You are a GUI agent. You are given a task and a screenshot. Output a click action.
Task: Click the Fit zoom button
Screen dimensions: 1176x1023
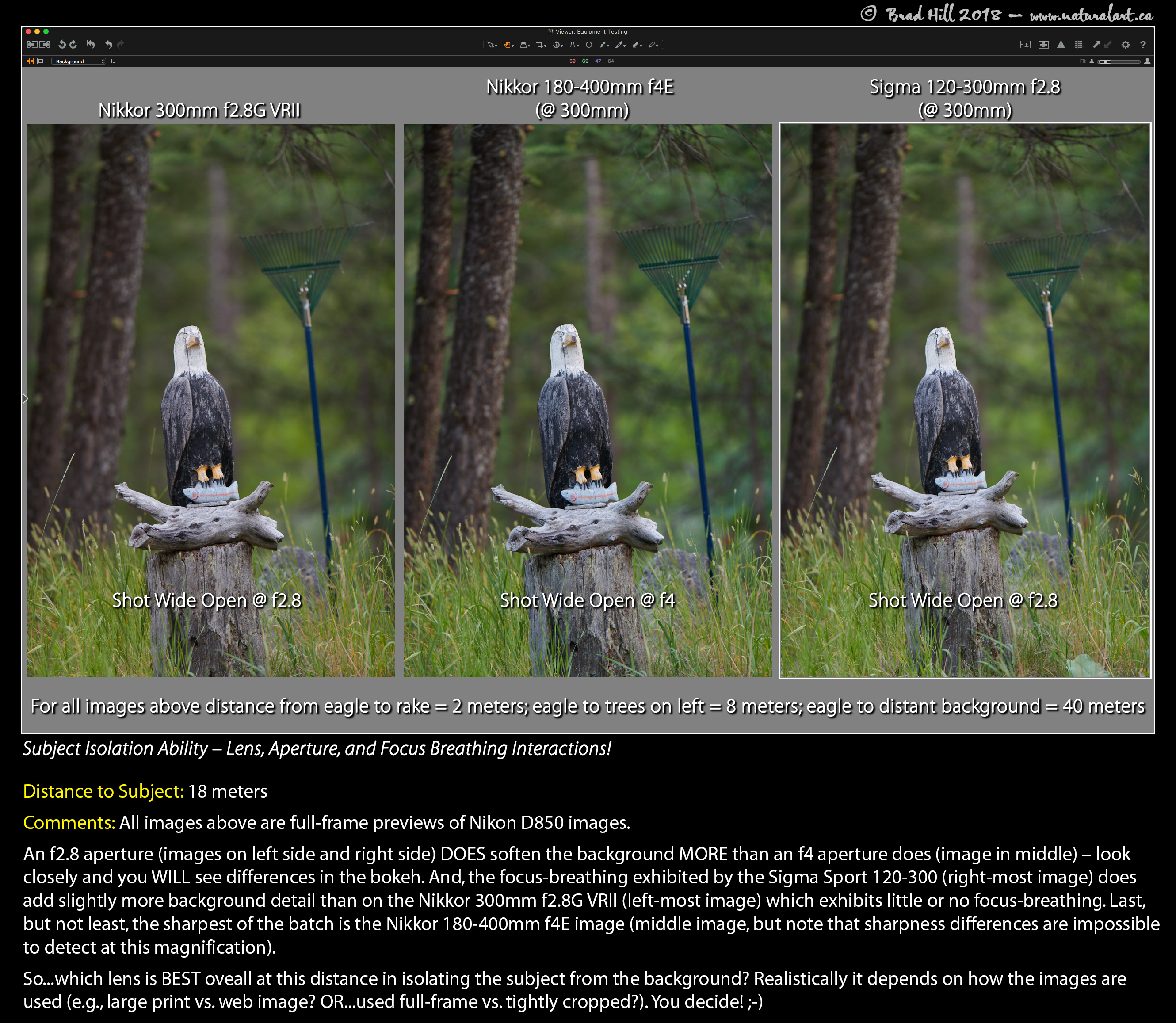pyautogui.click(x=1083, y=61)
